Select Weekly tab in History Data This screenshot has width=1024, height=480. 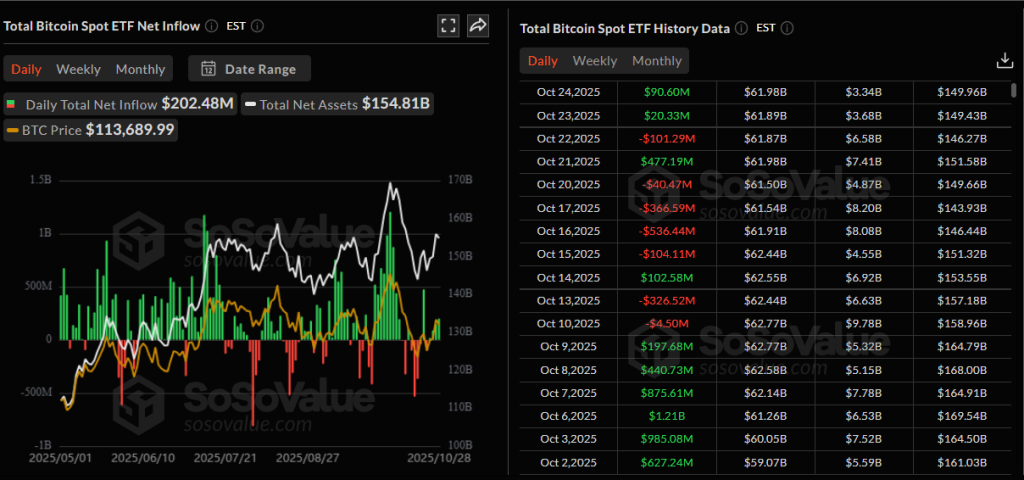(595, 61)
